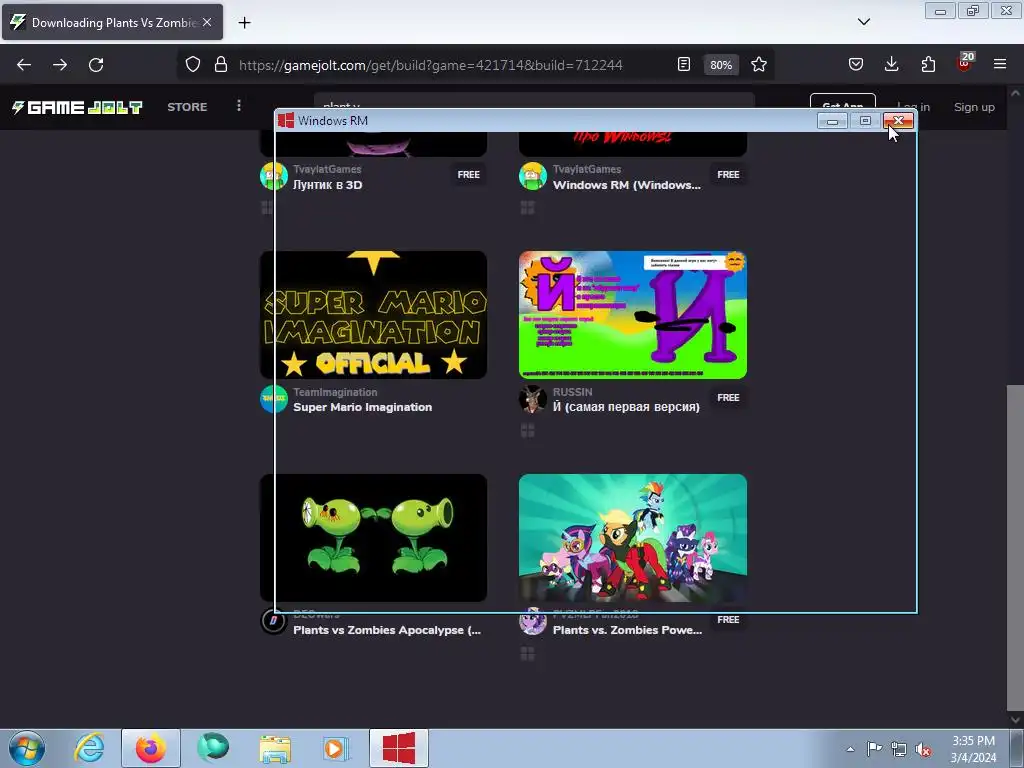Go back with the browser back arrow
This screenshot has height=768, width=1024.
24,65
